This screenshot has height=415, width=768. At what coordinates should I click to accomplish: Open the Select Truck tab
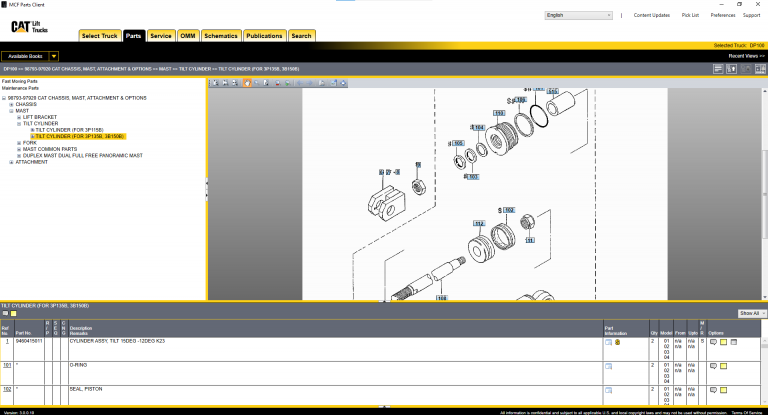point(100,36)
